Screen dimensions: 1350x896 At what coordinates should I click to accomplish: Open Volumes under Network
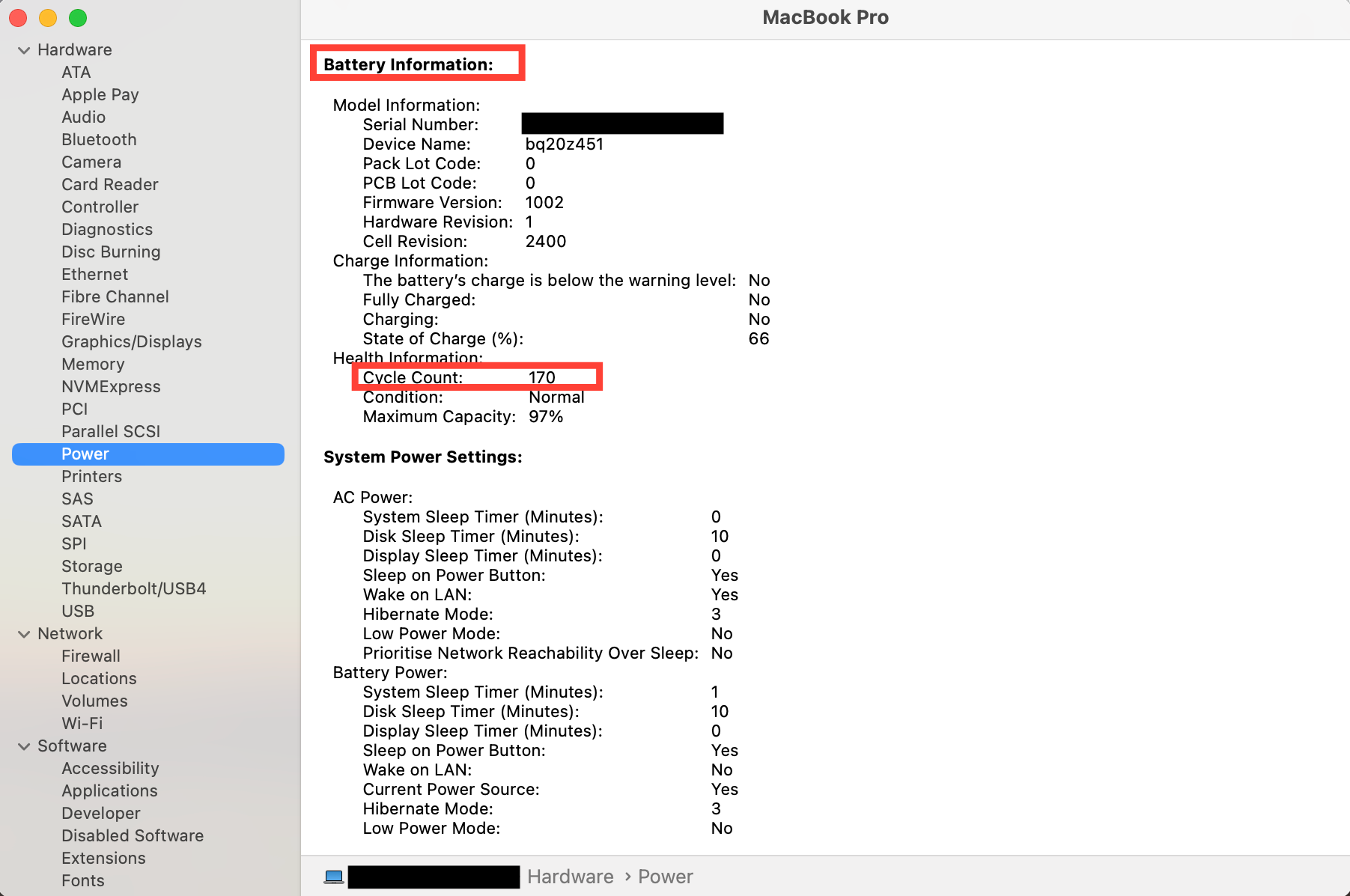tap(94, 701)
